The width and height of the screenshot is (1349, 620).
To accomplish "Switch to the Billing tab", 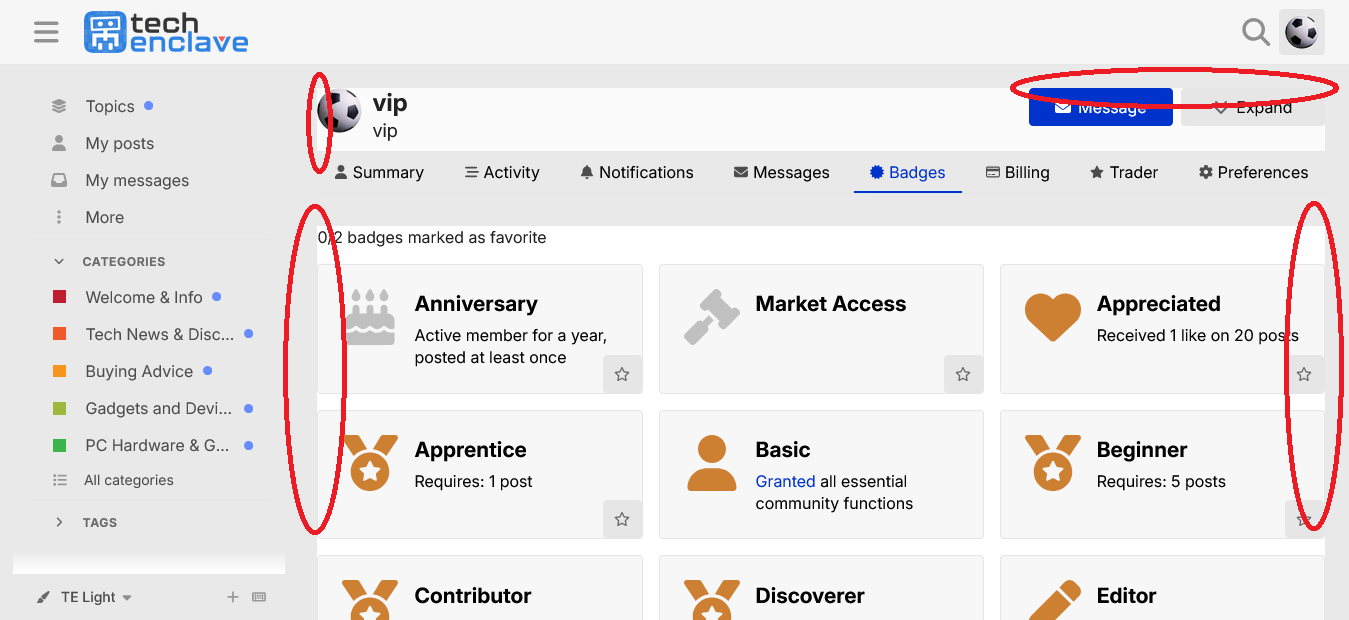I will pyautogui.click(x=1017, y=172).
